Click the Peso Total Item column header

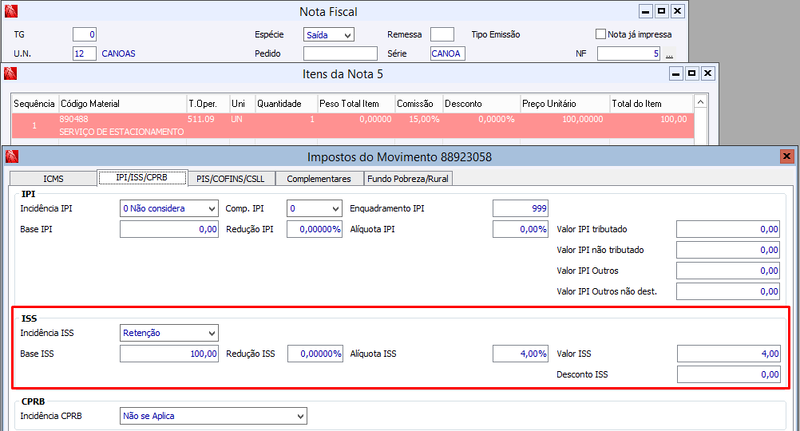pyautogui.click(x=356, y=104)
